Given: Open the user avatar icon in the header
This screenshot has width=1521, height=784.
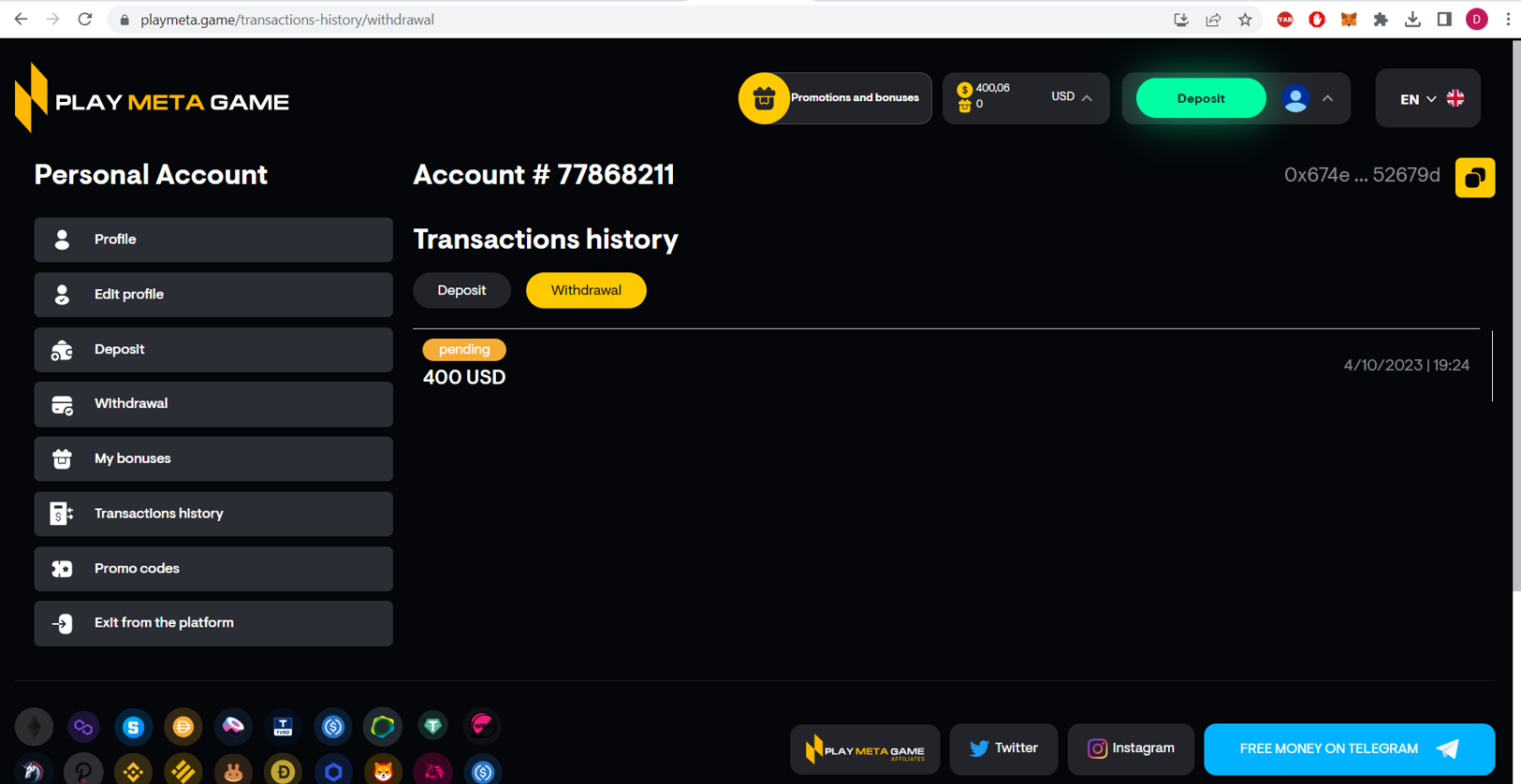Looking at the screenshot, I should point(1295,98).
